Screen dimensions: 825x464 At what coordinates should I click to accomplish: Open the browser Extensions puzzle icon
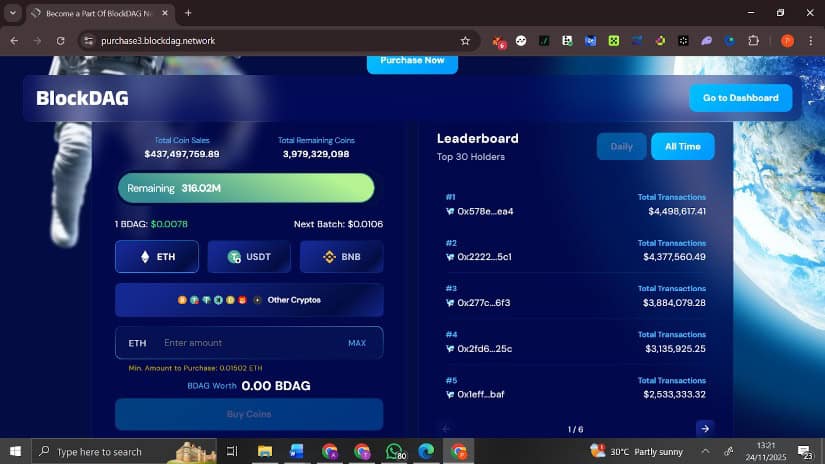coord(754,41)
